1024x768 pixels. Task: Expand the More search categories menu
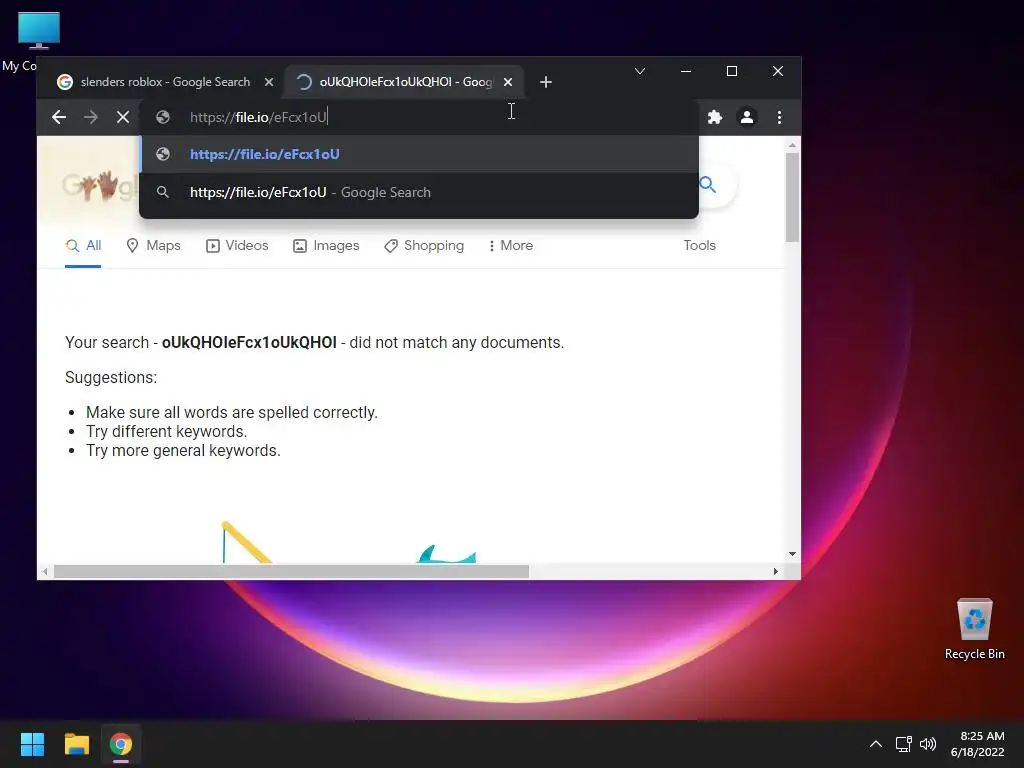point(511,246)
